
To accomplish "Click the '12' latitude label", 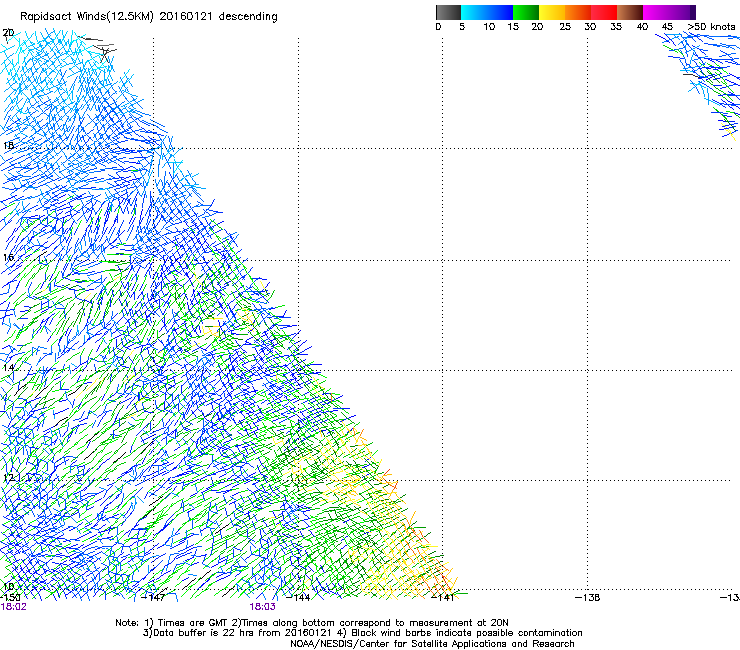I will point(8,478).
